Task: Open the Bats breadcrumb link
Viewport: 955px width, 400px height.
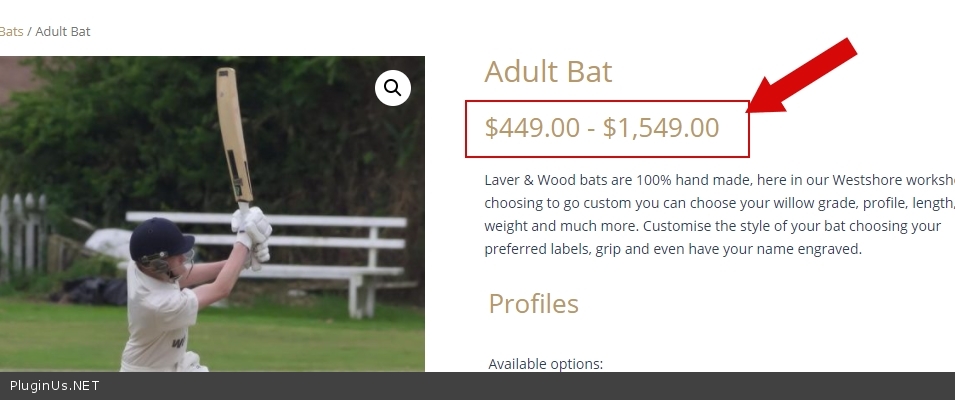Action: (x=10, y=31)
